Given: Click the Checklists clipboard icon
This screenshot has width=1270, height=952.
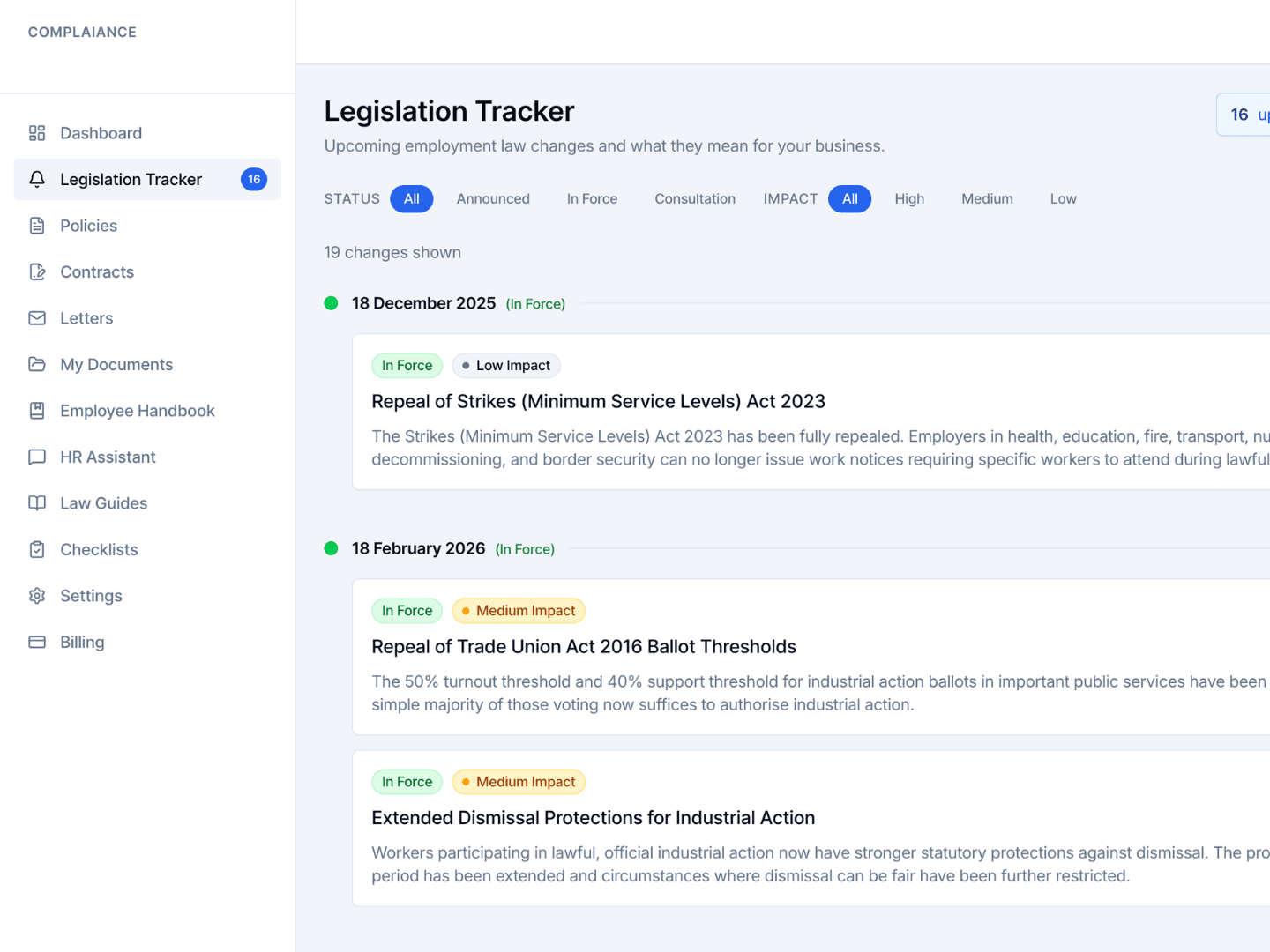Looking at the screenshot, I should tap(37, 549).
